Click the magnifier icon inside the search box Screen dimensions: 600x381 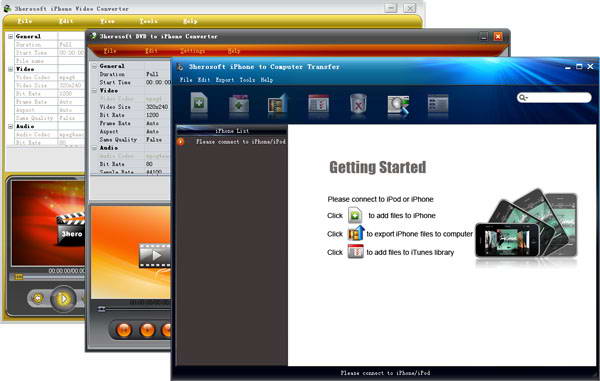point(523,98)
